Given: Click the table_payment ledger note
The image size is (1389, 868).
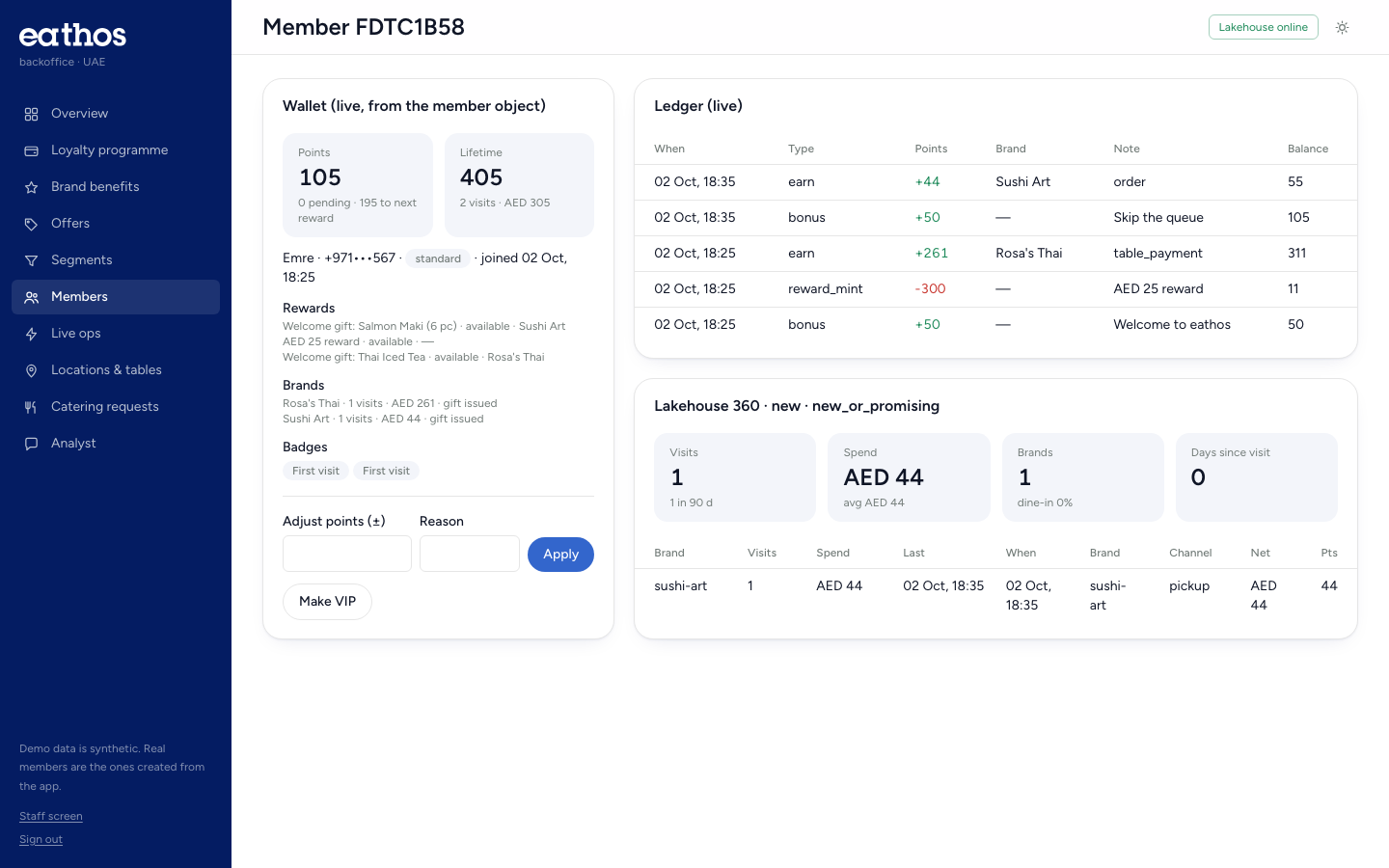Looking at the screenshot, I should pyautogui.click(x=1157, y=253).
